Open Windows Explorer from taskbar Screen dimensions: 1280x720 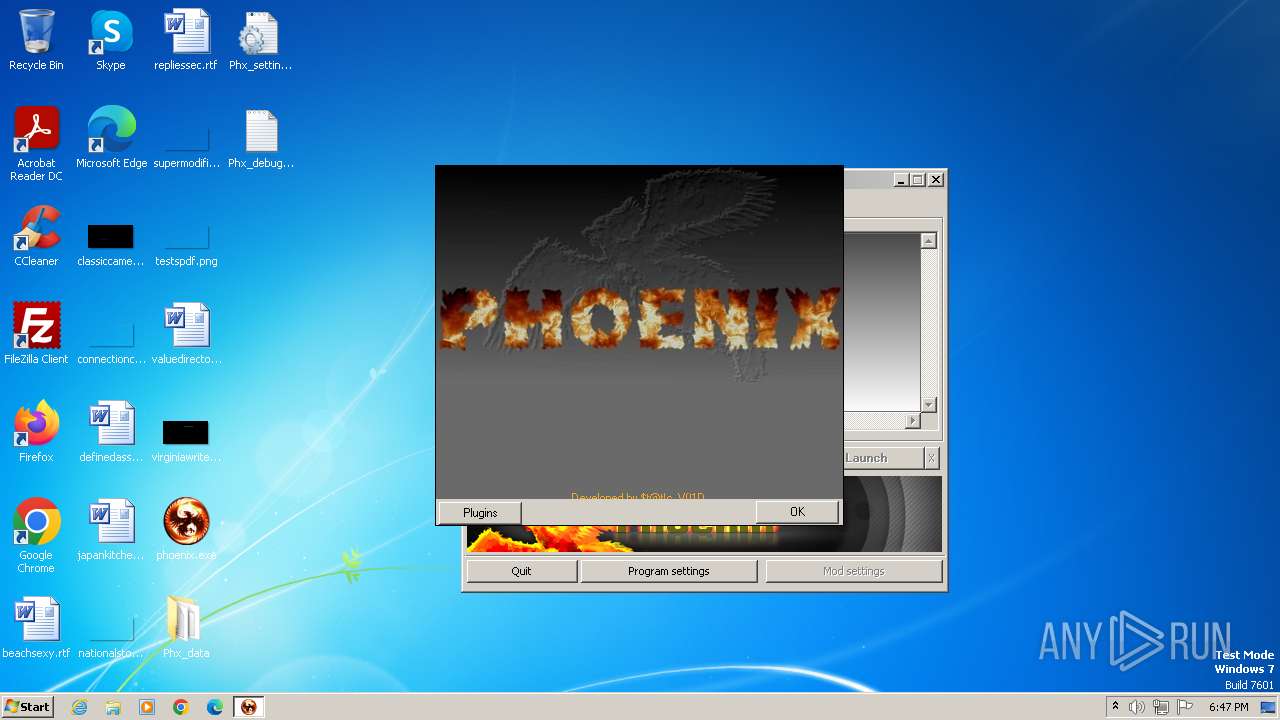click(113, 707)
